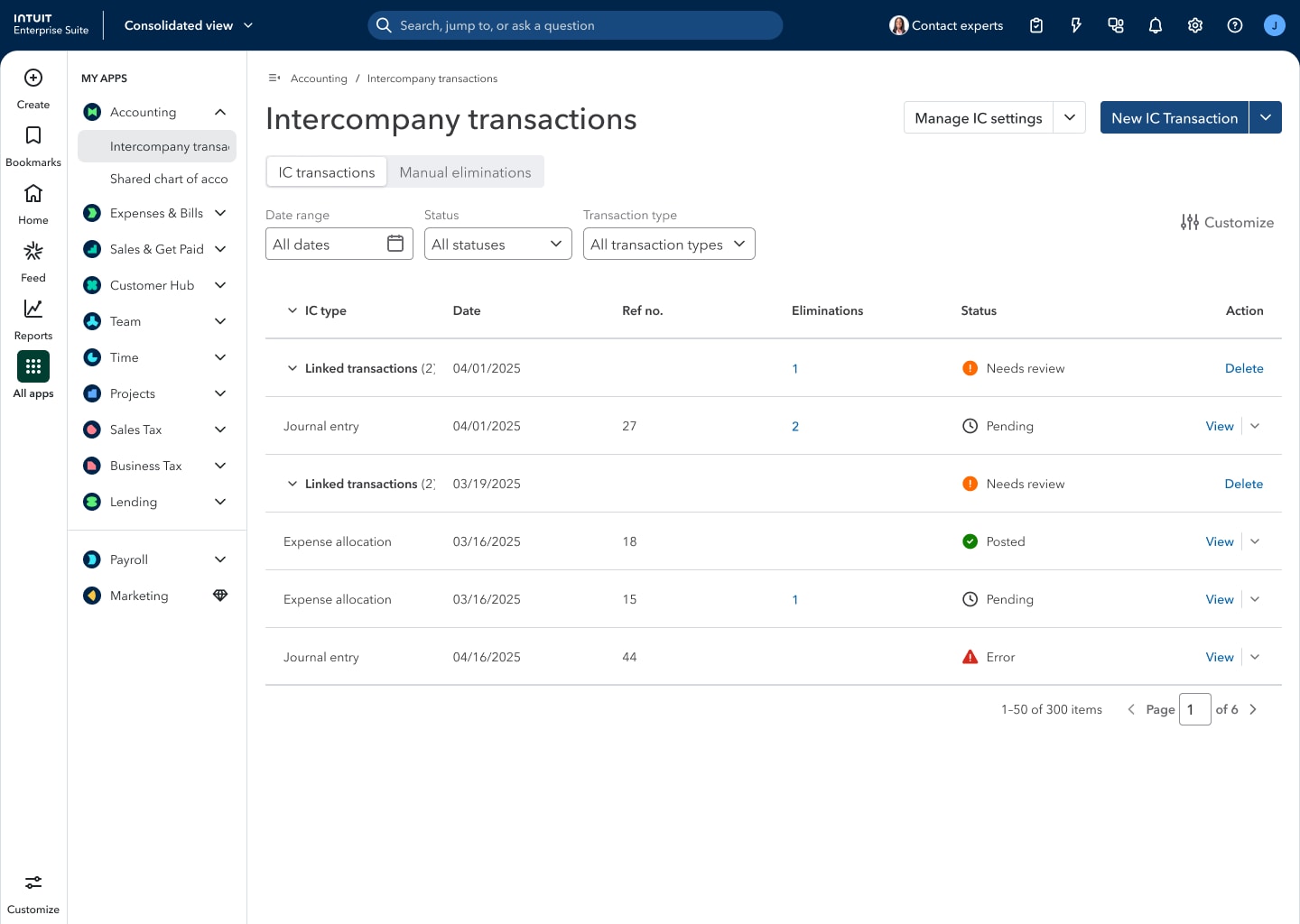1300x924 pixels.
Task: Open the Projects app menu item
Action: (x=155, y=393)
